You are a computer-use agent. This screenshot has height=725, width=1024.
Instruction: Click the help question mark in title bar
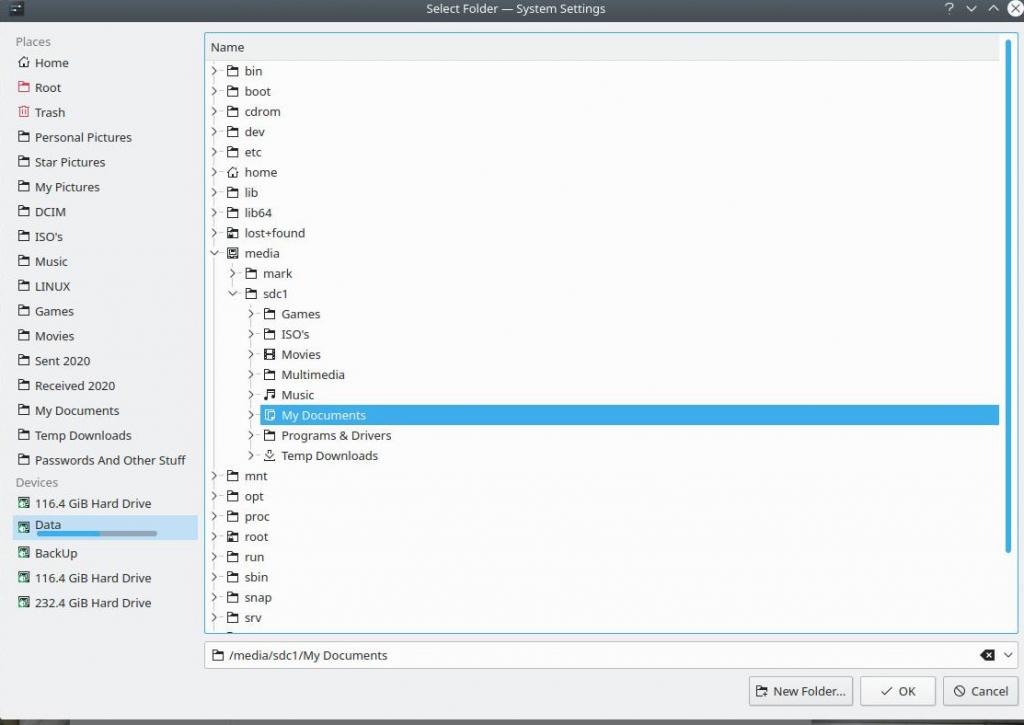coord(948,9)
